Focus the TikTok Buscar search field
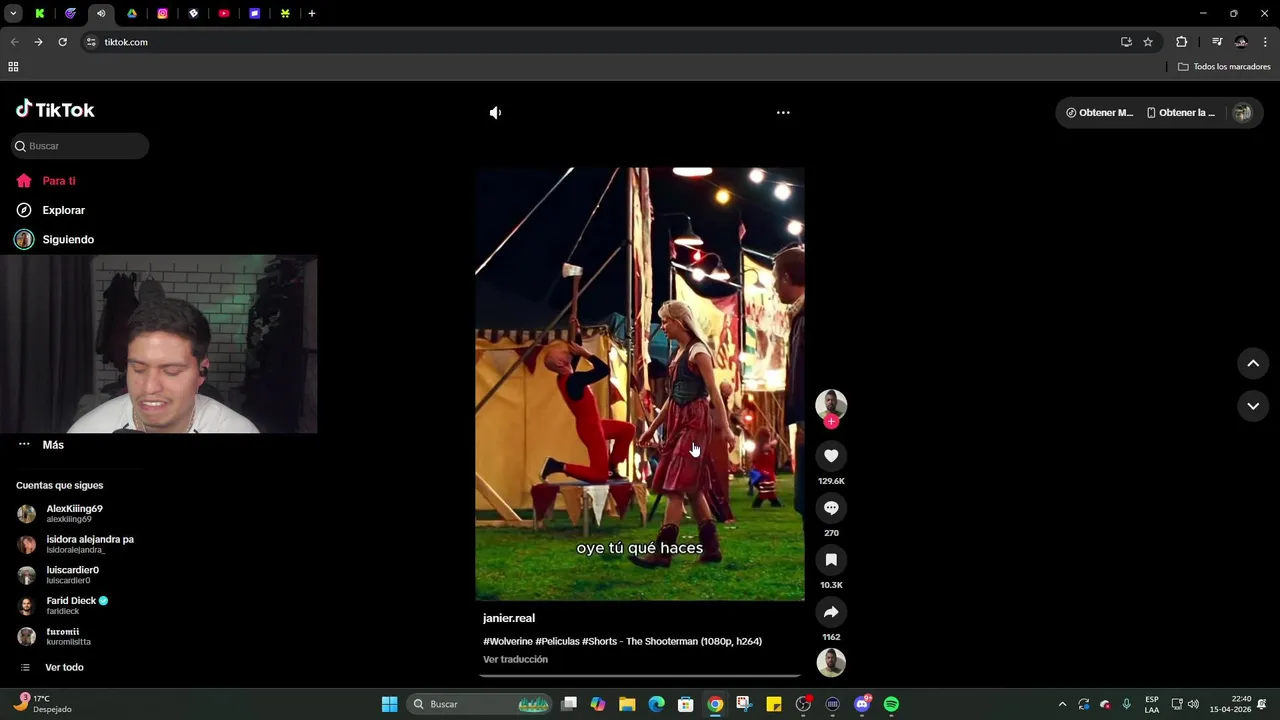The image size is (1280, 720). point(80,146)
